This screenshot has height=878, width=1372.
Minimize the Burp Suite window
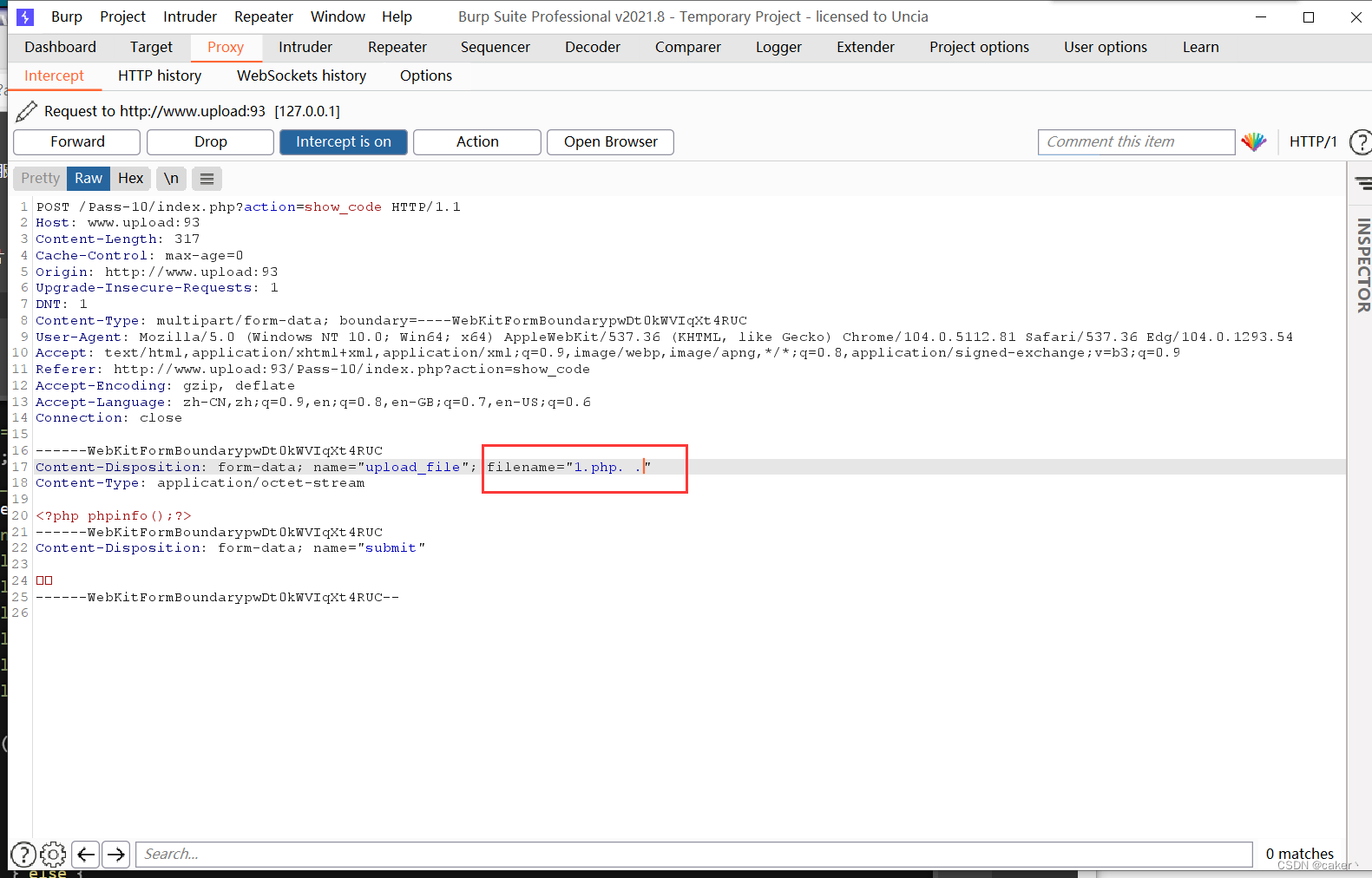click(x=1261, y=16)
